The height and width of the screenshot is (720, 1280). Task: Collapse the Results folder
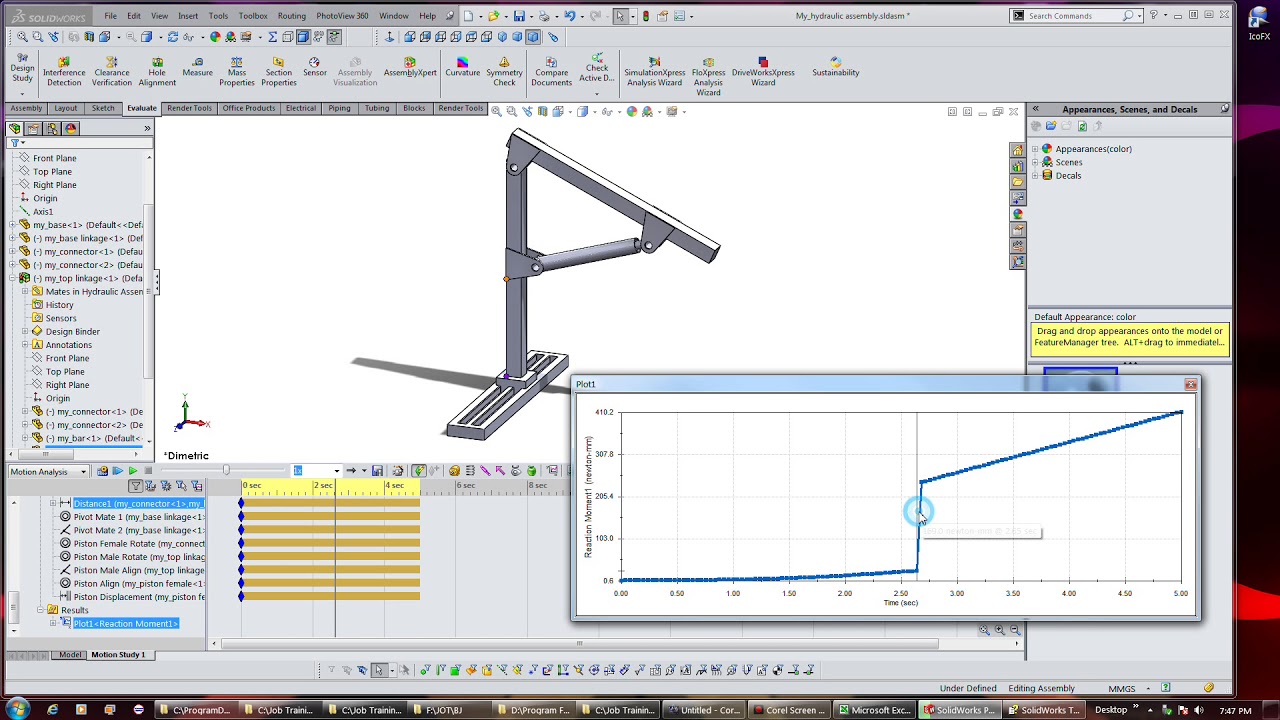coord(40,610)
